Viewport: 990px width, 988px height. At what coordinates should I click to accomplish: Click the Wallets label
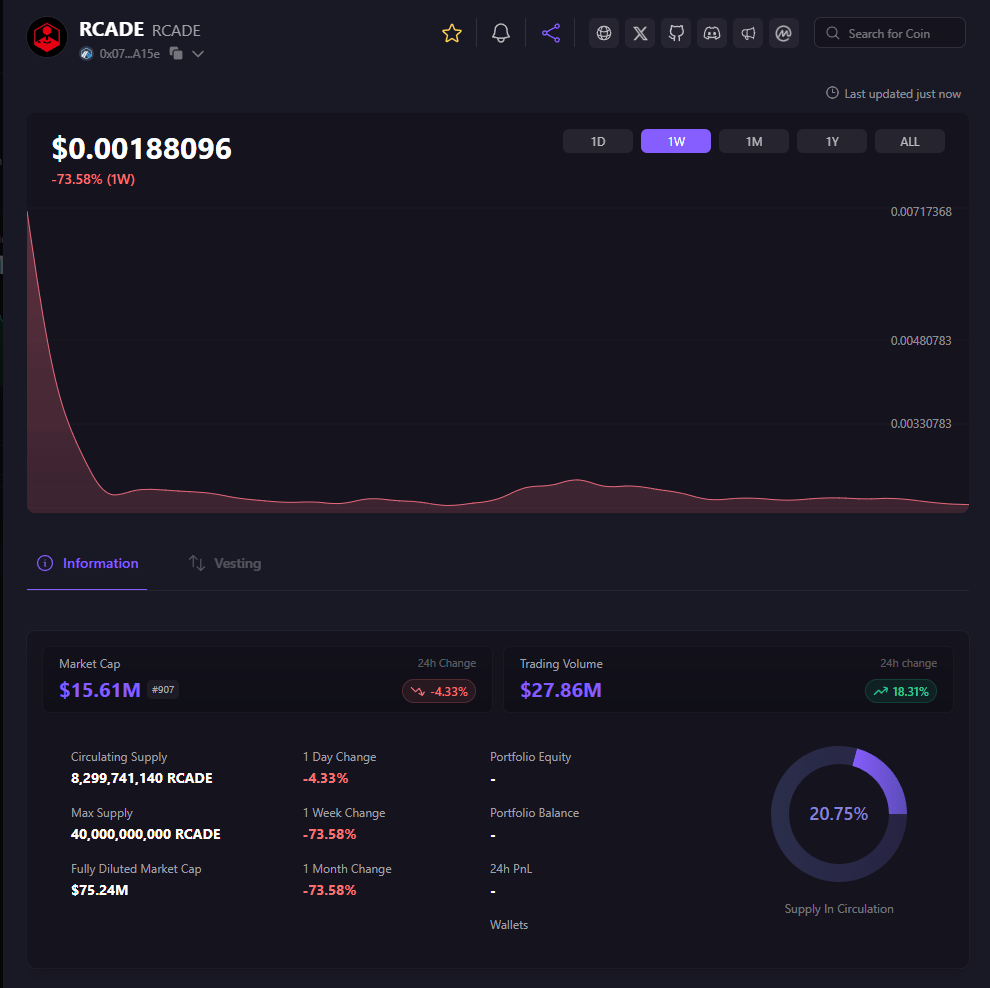509,925
